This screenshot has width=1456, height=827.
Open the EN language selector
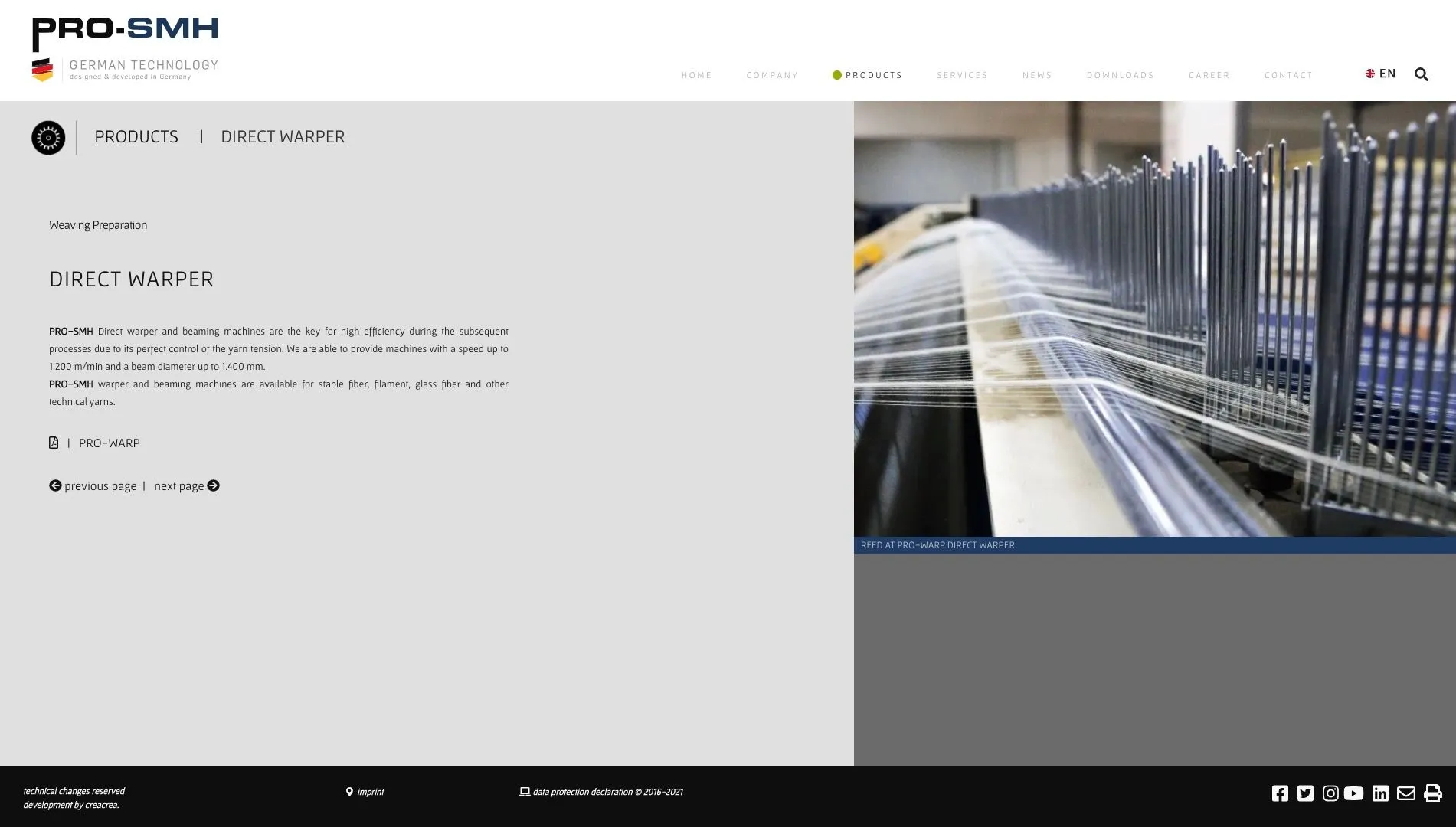click(x=1381, y=74)
